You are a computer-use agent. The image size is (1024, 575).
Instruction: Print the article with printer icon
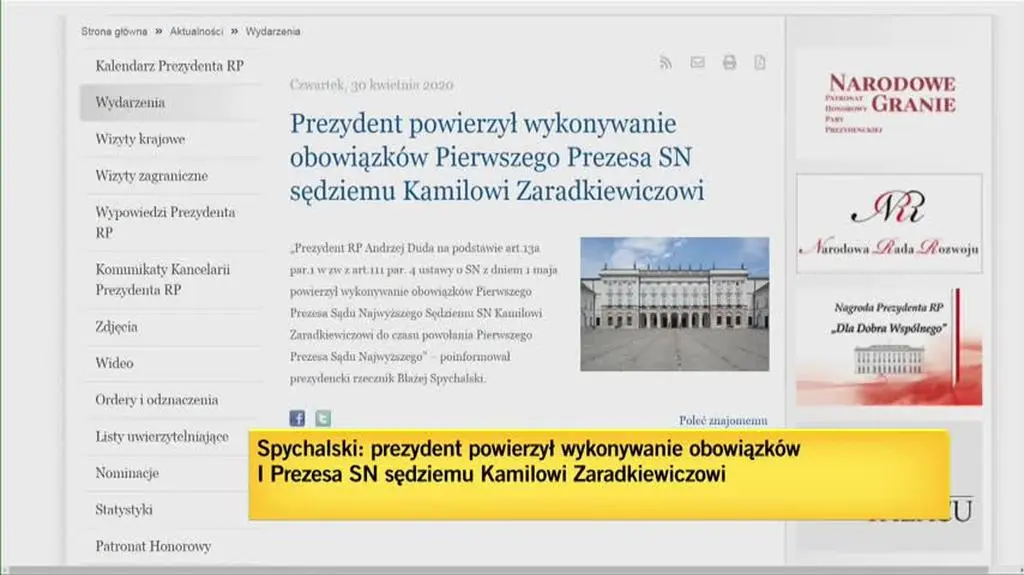point(729,63)
